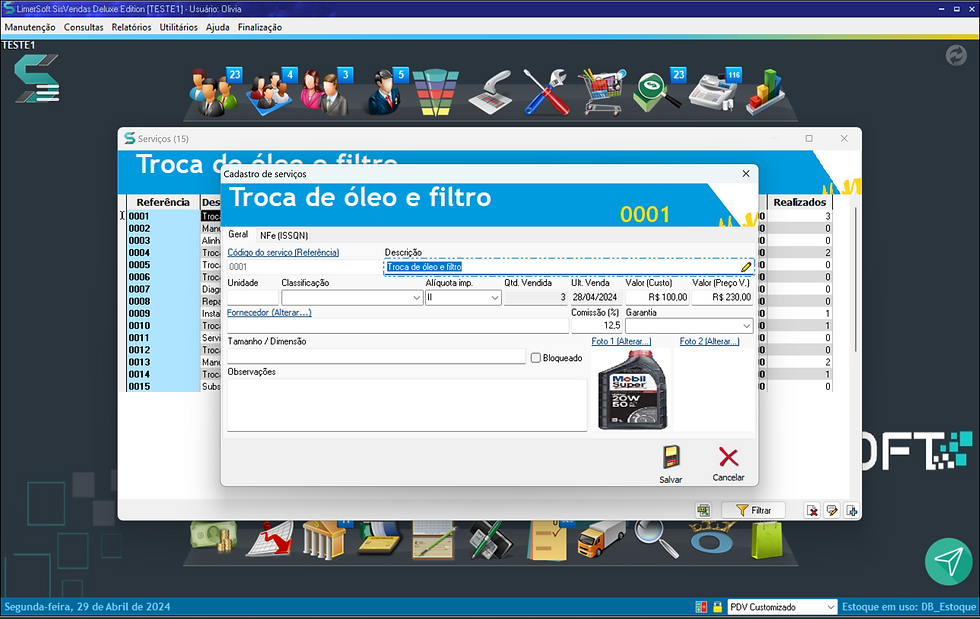980x619 pixels.
Task: Open the Consultas menu
Action: [x=84, y=28]
